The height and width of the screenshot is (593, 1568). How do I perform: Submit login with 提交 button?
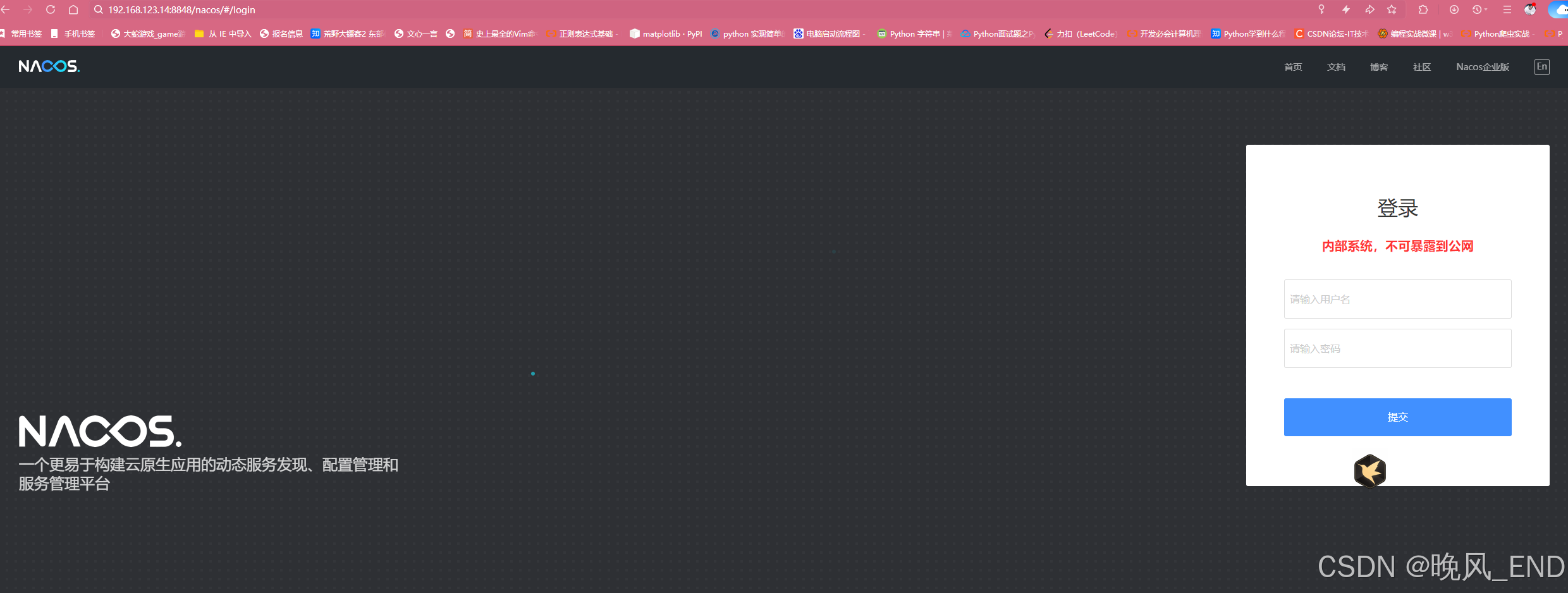tap(1397, 417)
